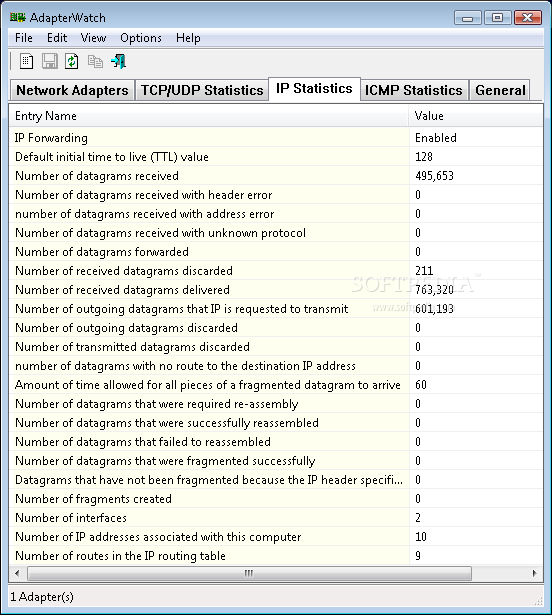552x615 pixels.
Task: Select datagrams successfully reassembled row
Action: (x=276, y=423)
